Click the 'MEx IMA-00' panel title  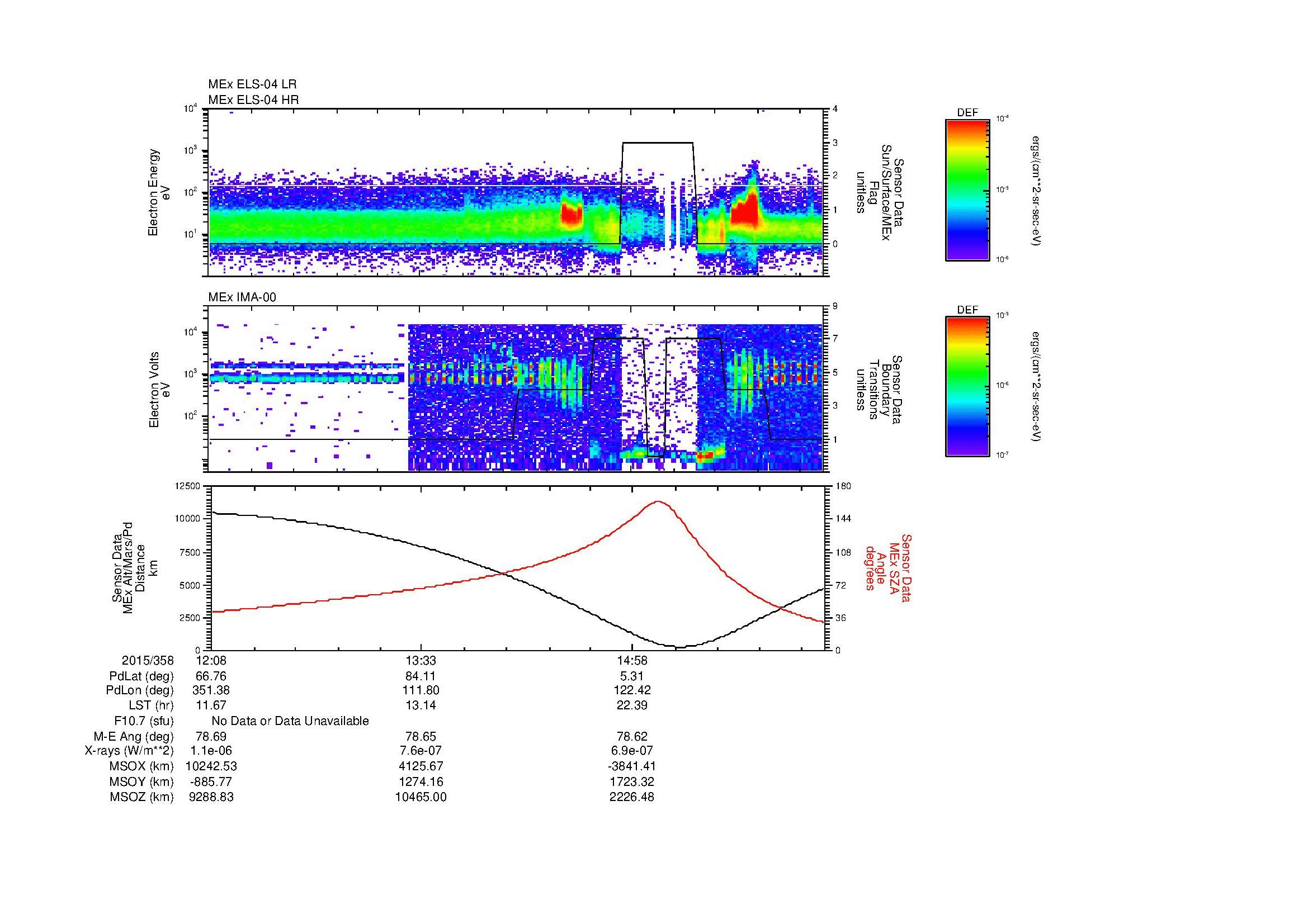click(242, 297)
